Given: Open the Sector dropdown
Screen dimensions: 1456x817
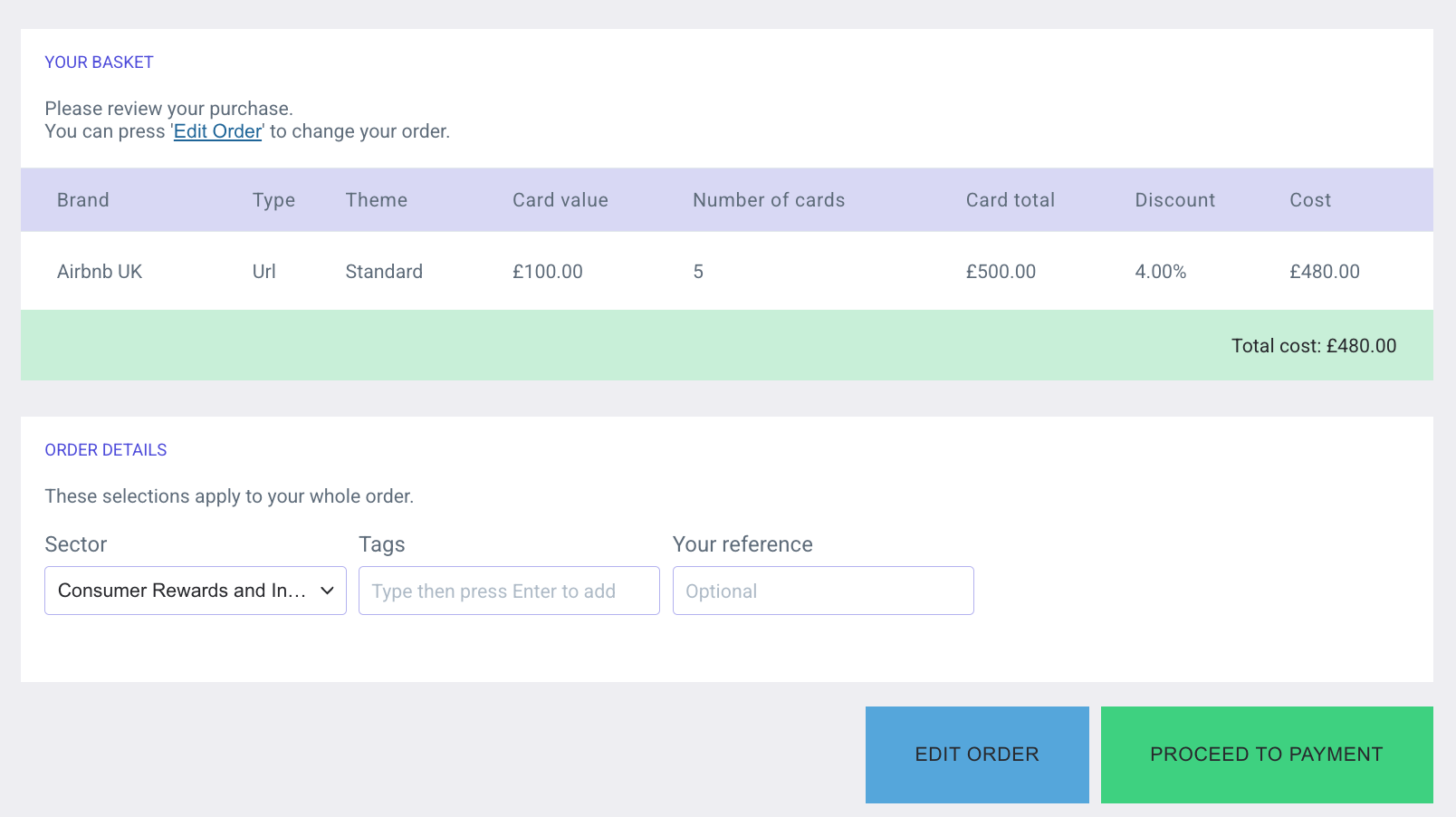Looking at the screenshot, I should 181,591.
